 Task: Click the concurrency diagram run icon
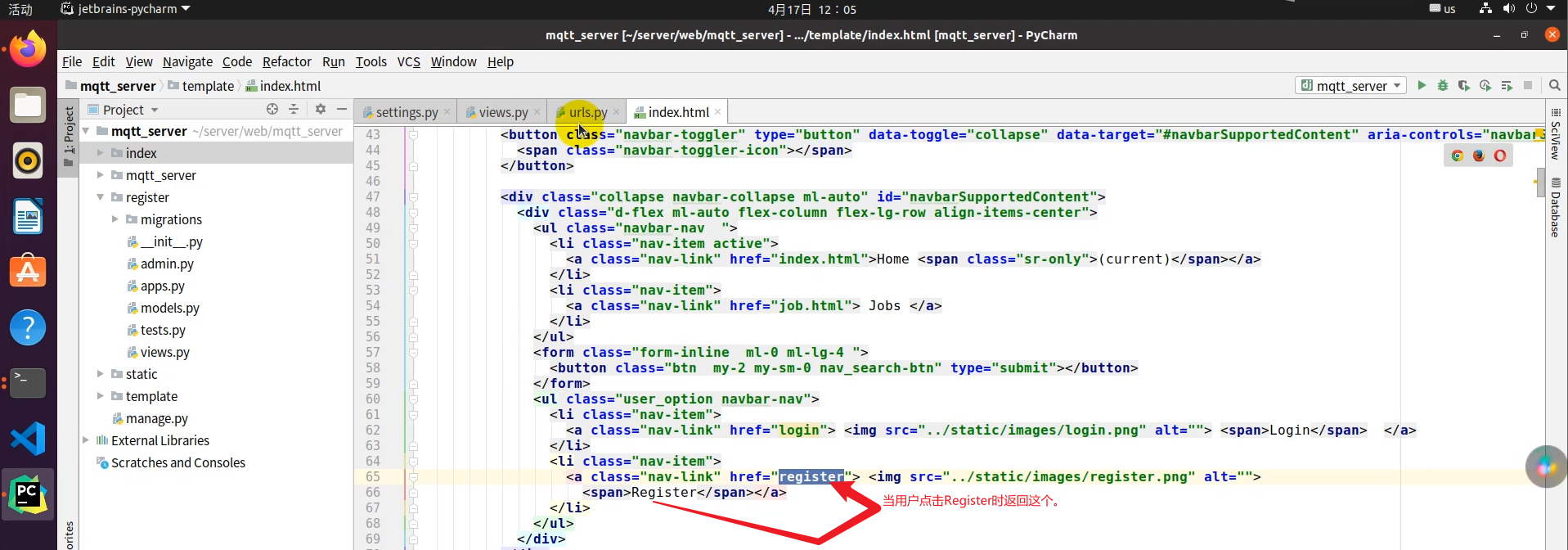(1507, 85)
